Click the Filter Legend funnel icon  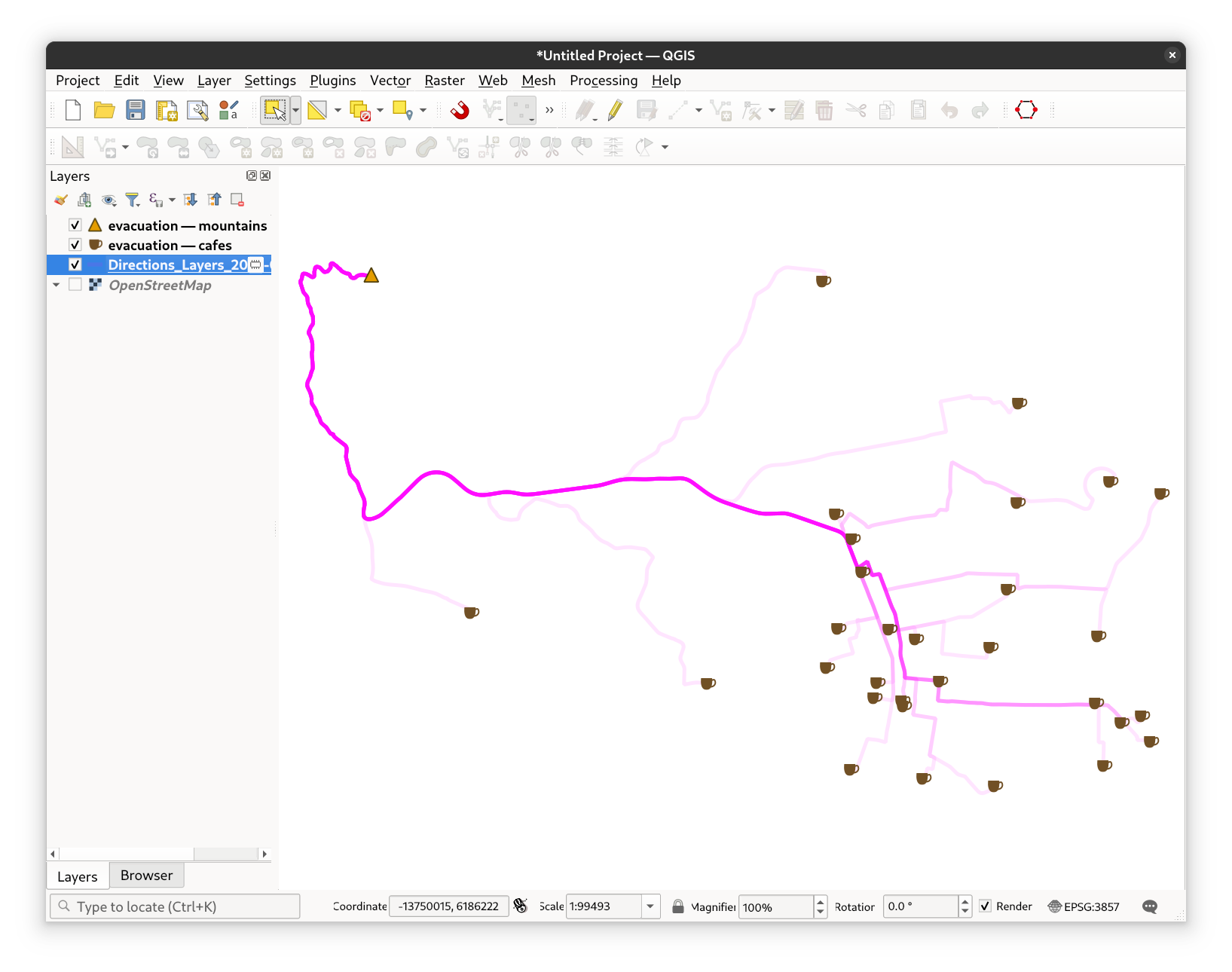point(133,200)
